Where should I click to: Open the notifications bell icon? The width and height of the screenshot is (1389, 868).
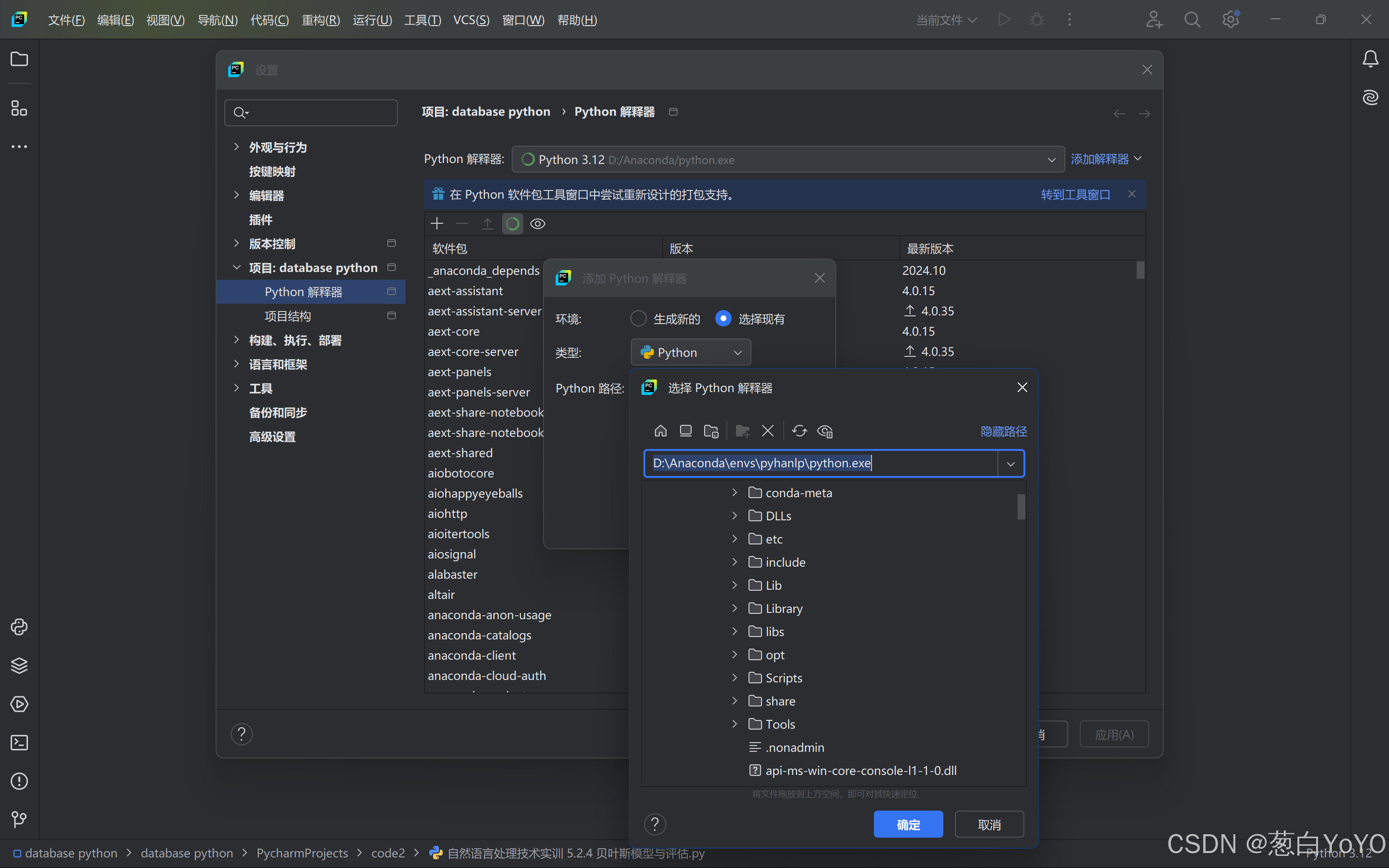tap(1370, 58)
